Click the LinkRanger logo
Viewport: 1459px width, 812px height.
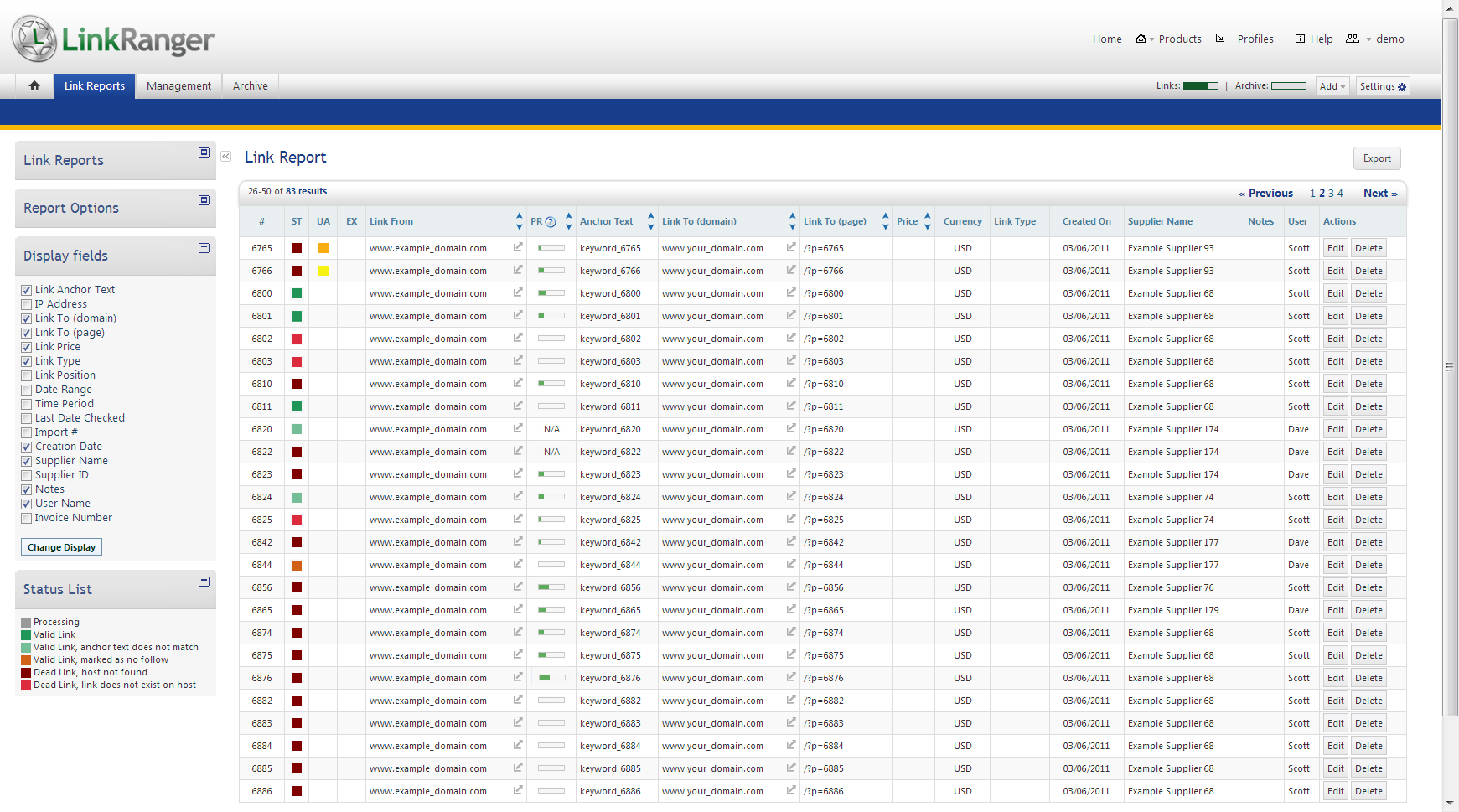coord(113,39)
